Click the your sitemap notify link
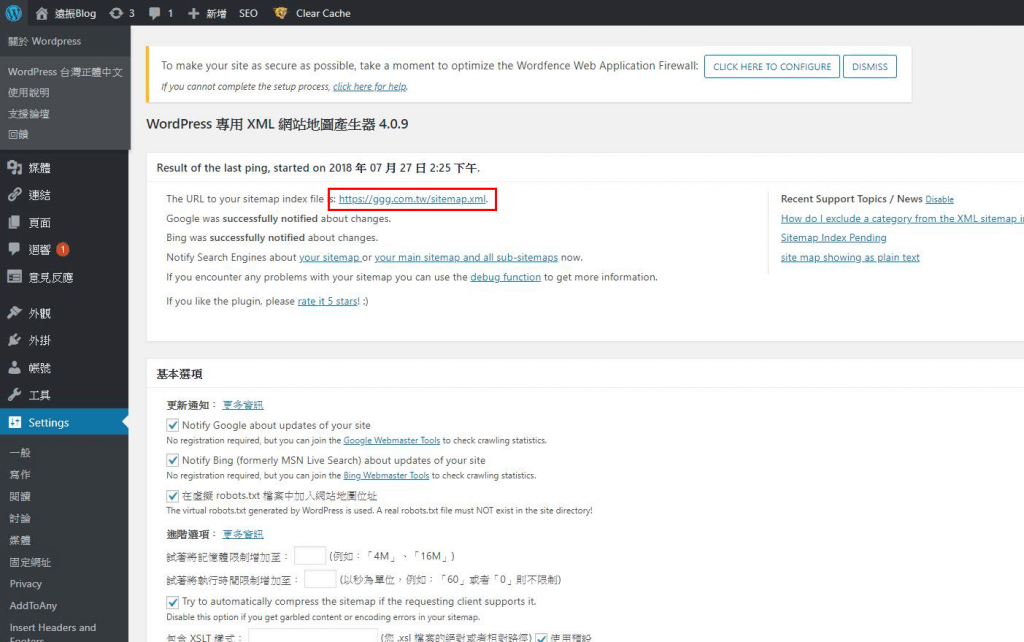This screenshot has width=1024, height=642. coord(329,257)
